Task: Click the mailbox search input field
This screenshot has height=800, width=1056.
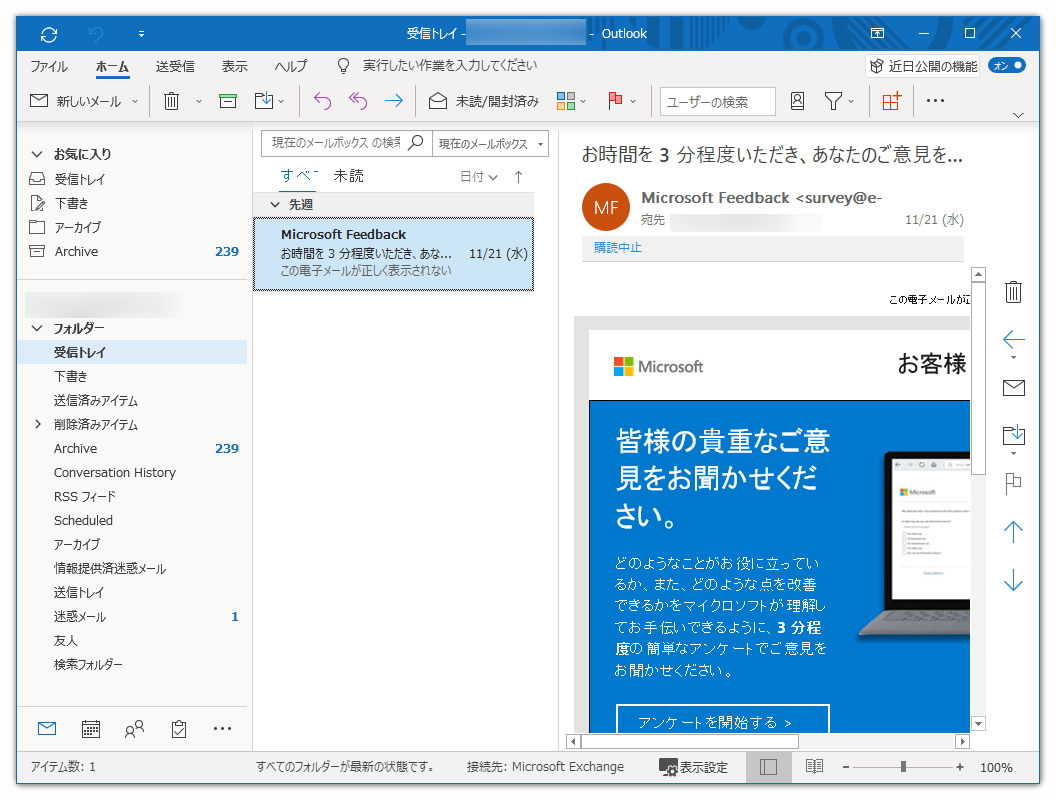Action: [330, 143]
